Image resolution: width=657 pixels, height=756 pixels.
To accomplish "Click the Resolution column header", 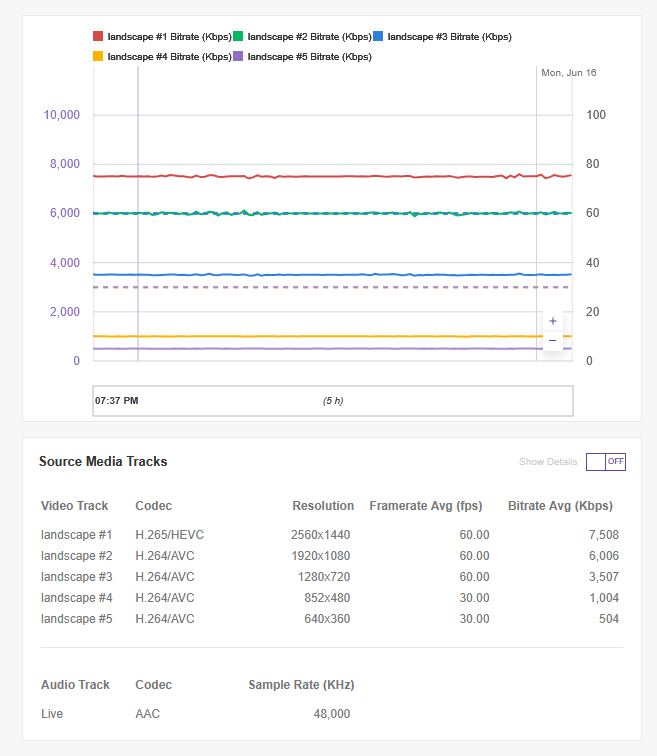I will pos(323,506).
